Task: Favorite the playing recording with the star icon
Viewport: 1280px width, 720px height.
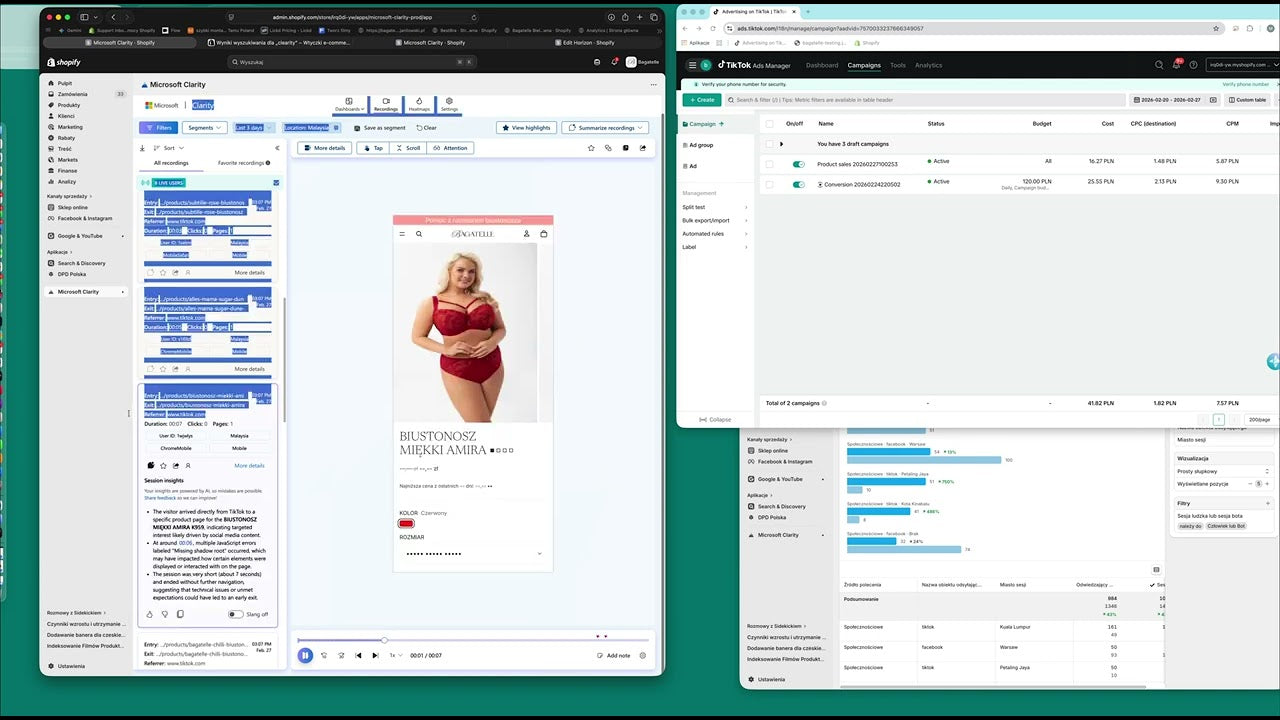Action: coord(591,147)
